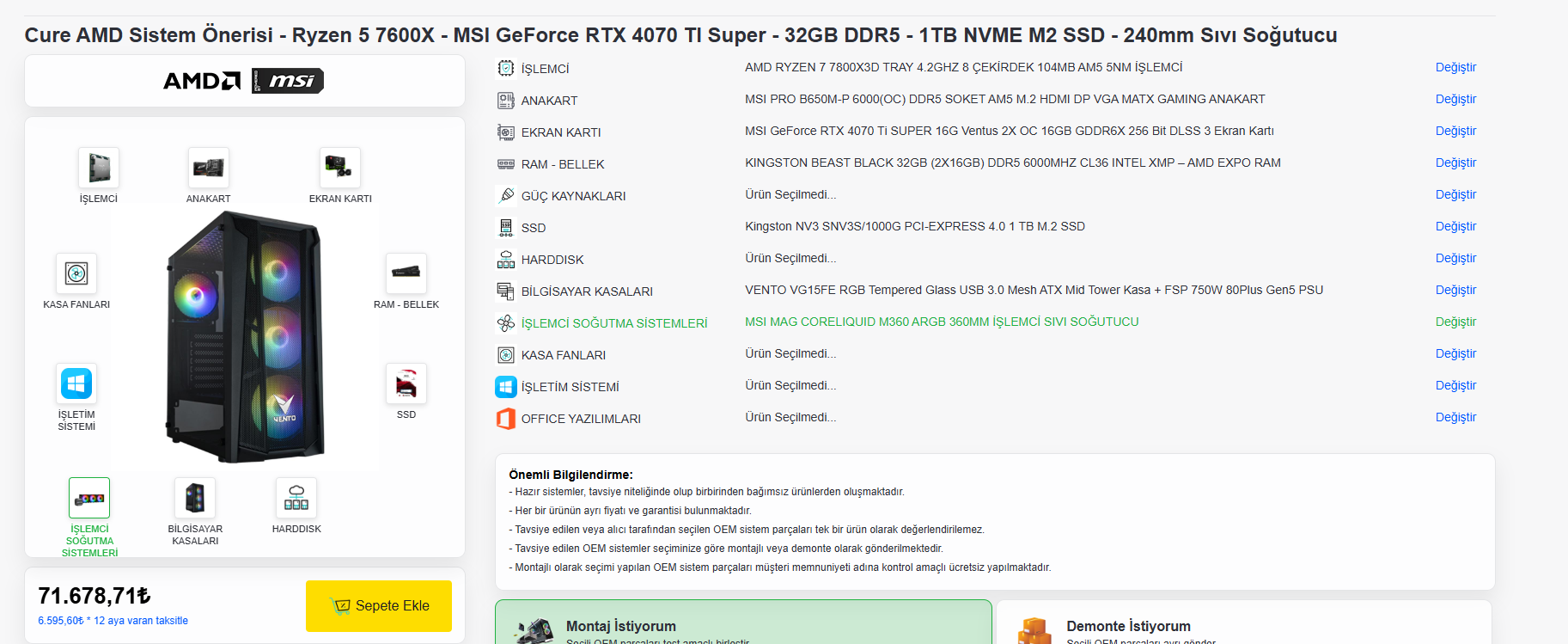
Task: Select the RAM - BELLEK tile right of the case image
Action: 406,273
